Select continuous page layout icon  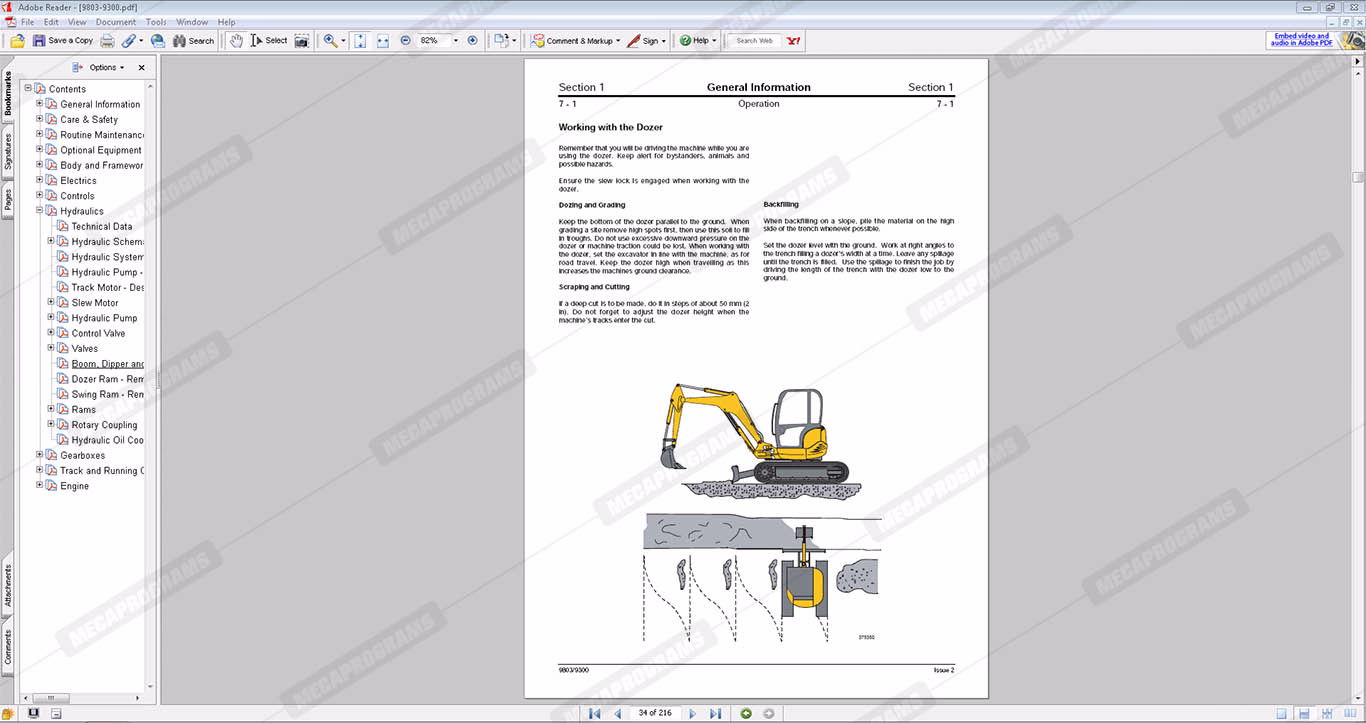[1304, 713]
